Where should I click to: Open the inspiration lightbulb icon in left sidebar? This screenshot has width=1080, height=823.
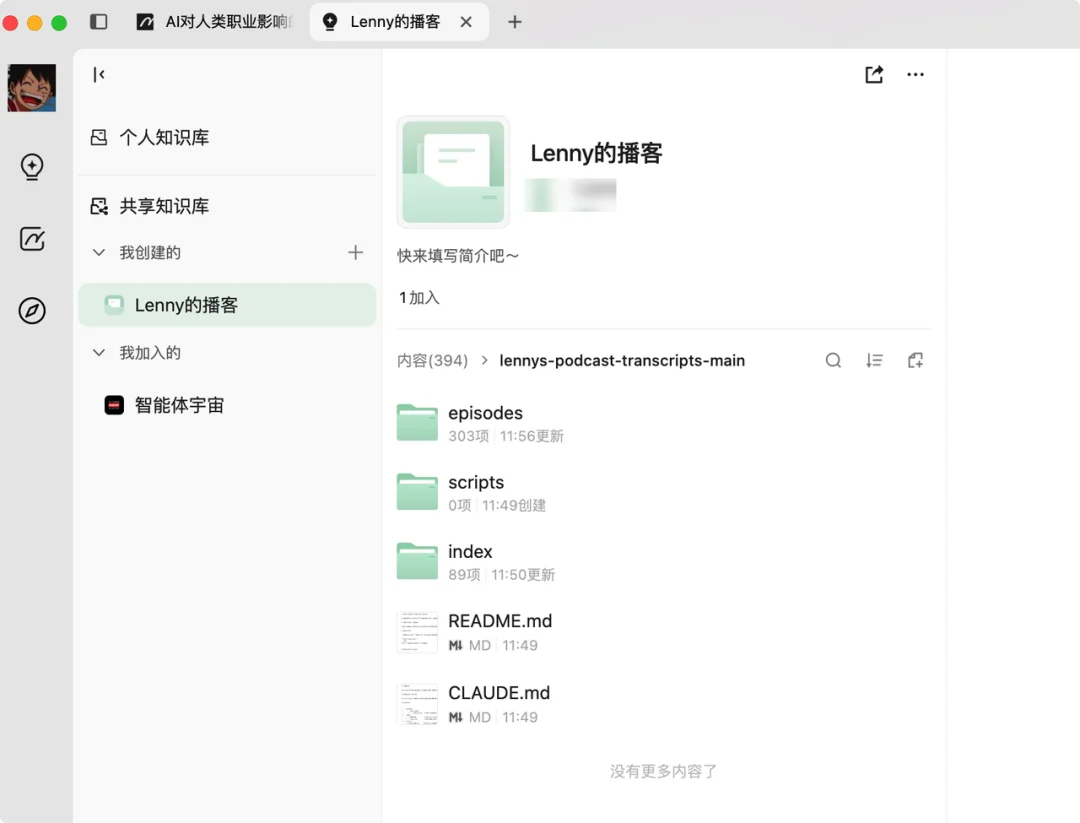(32, 167)
